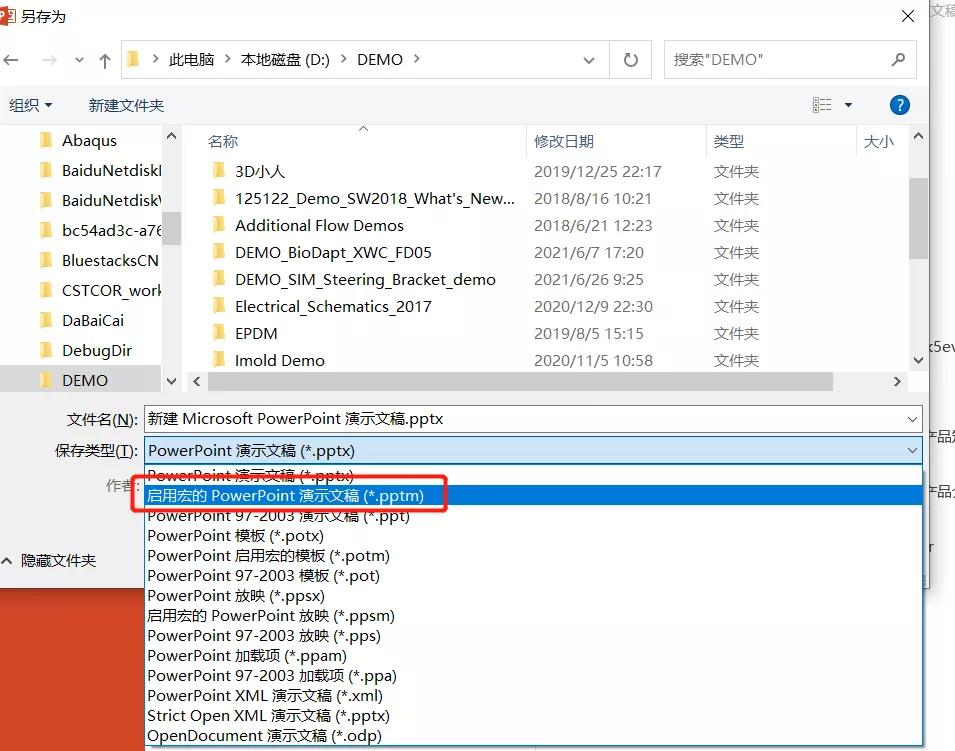Click the PowerPoint icon in the title bar
This screenshot has width=955, height=751.
10,15
